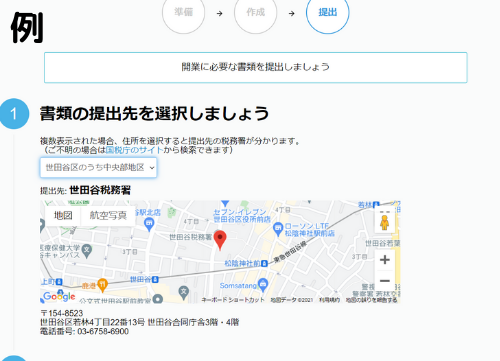Viewport: 500px width, 361px height.
Task: Expand the 世田谷区のうち中央部地区 dropdown
Action: [98, 167]
